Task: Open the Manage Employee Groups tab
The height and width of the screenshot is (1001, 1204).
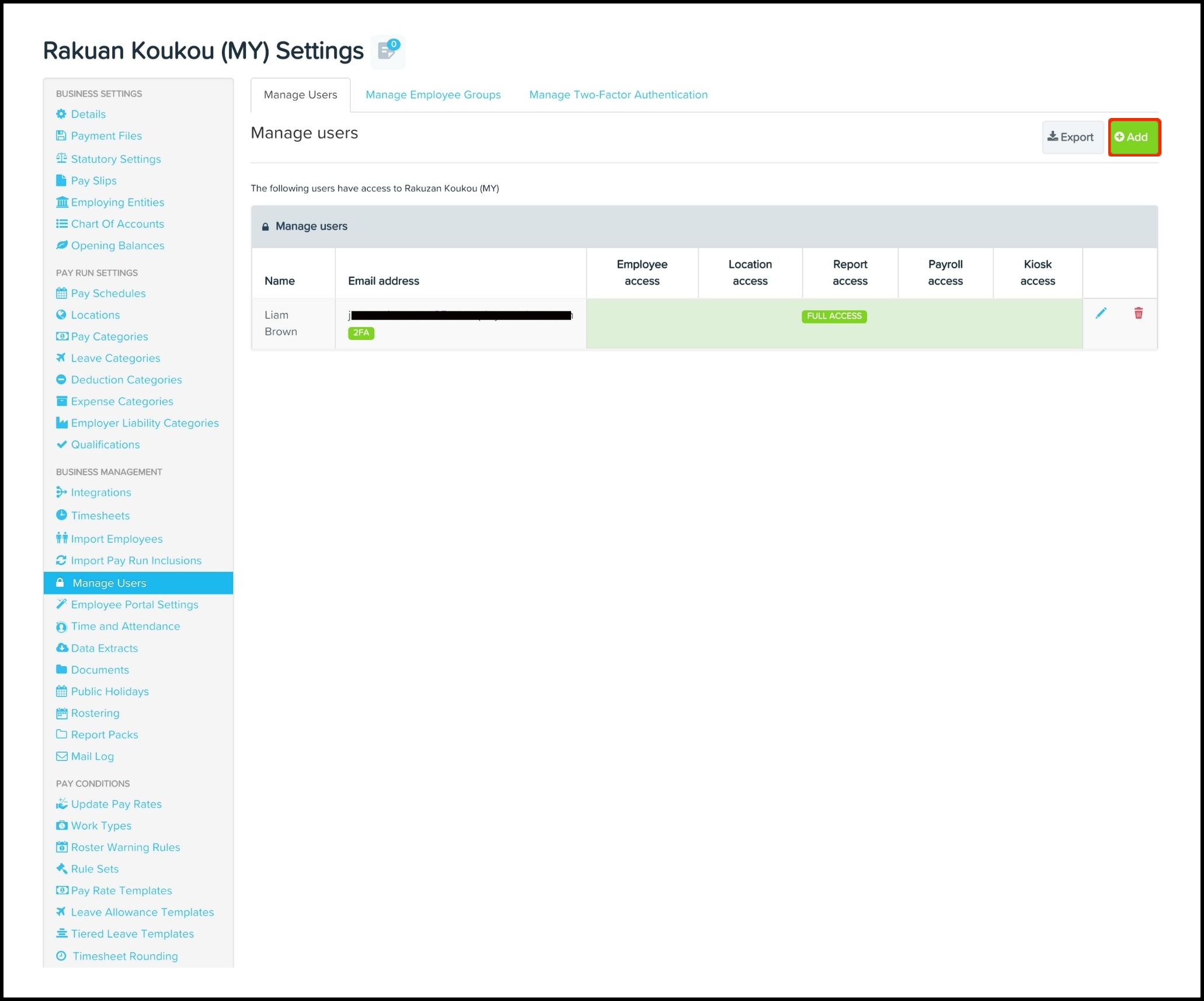Action: tap(433, 95)
